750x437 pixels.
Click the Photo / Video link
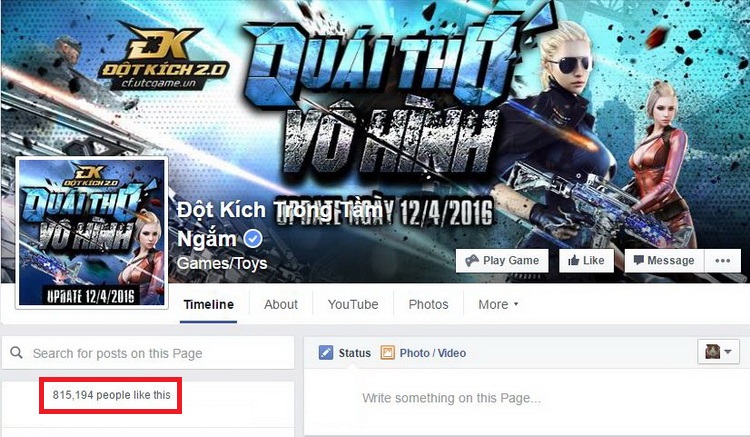(432, 353)
